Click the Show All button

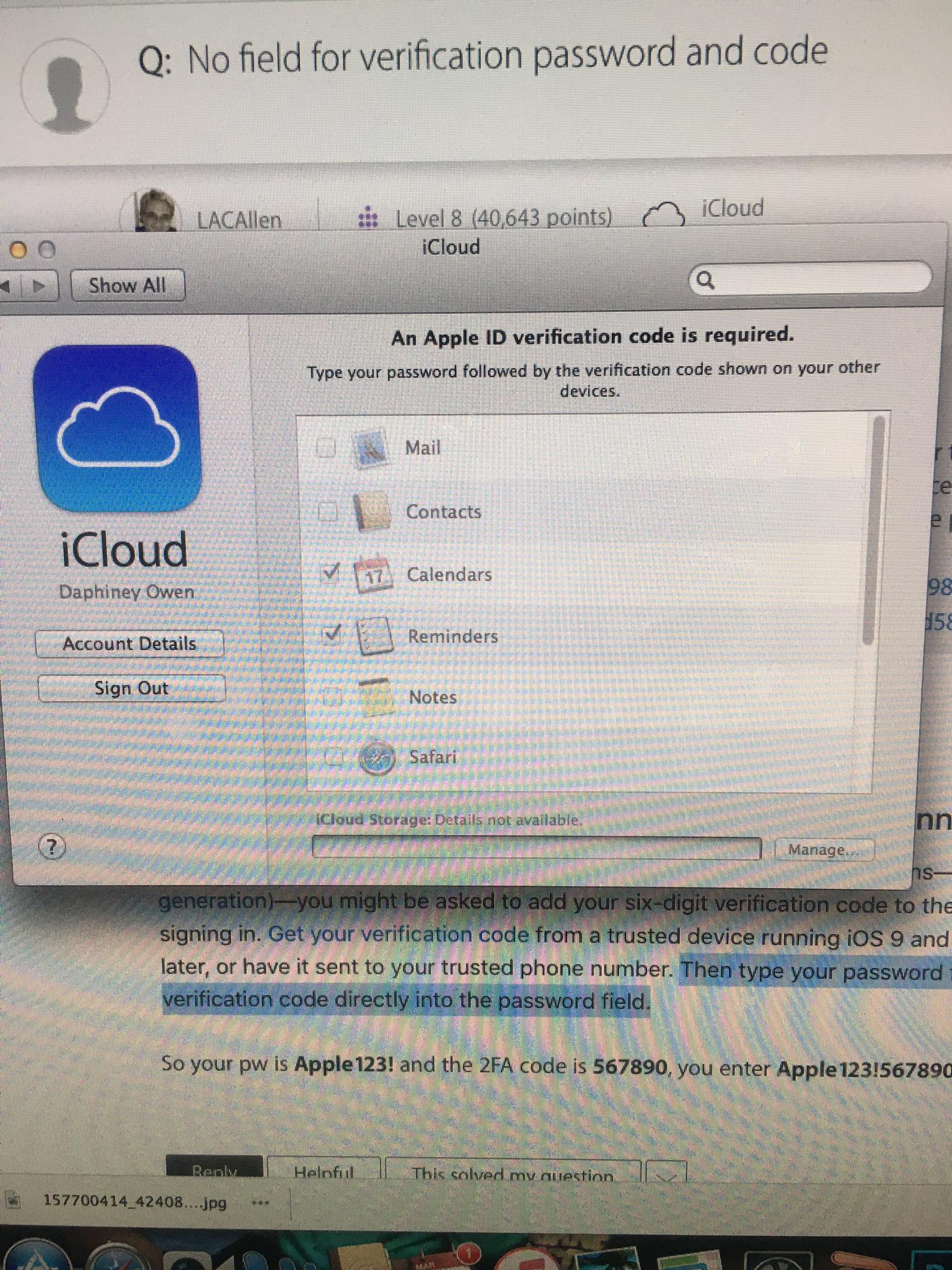(x=128, y=286)
